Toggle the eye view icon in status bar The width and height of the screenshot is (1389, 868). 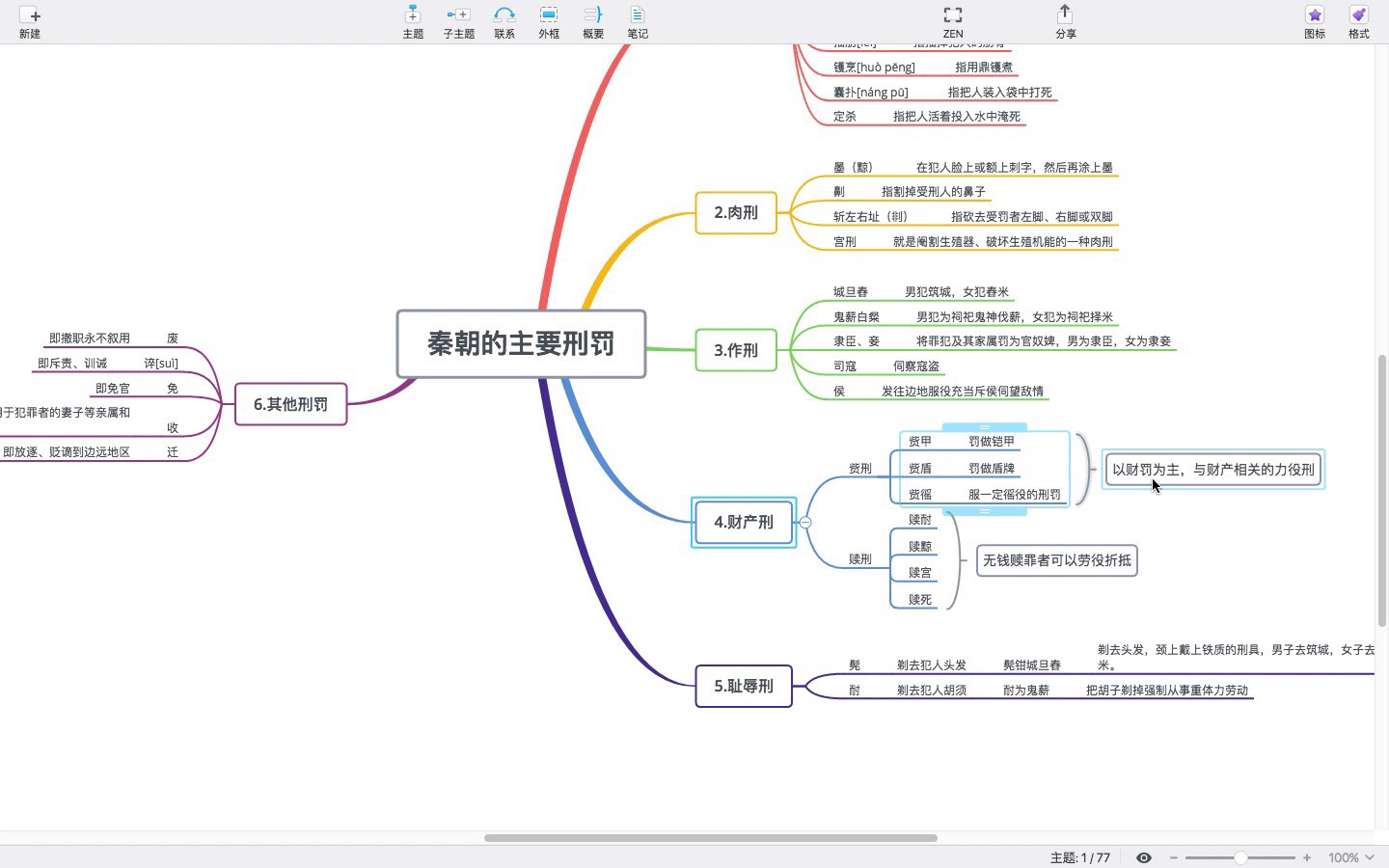click(x=1144, y=857)
